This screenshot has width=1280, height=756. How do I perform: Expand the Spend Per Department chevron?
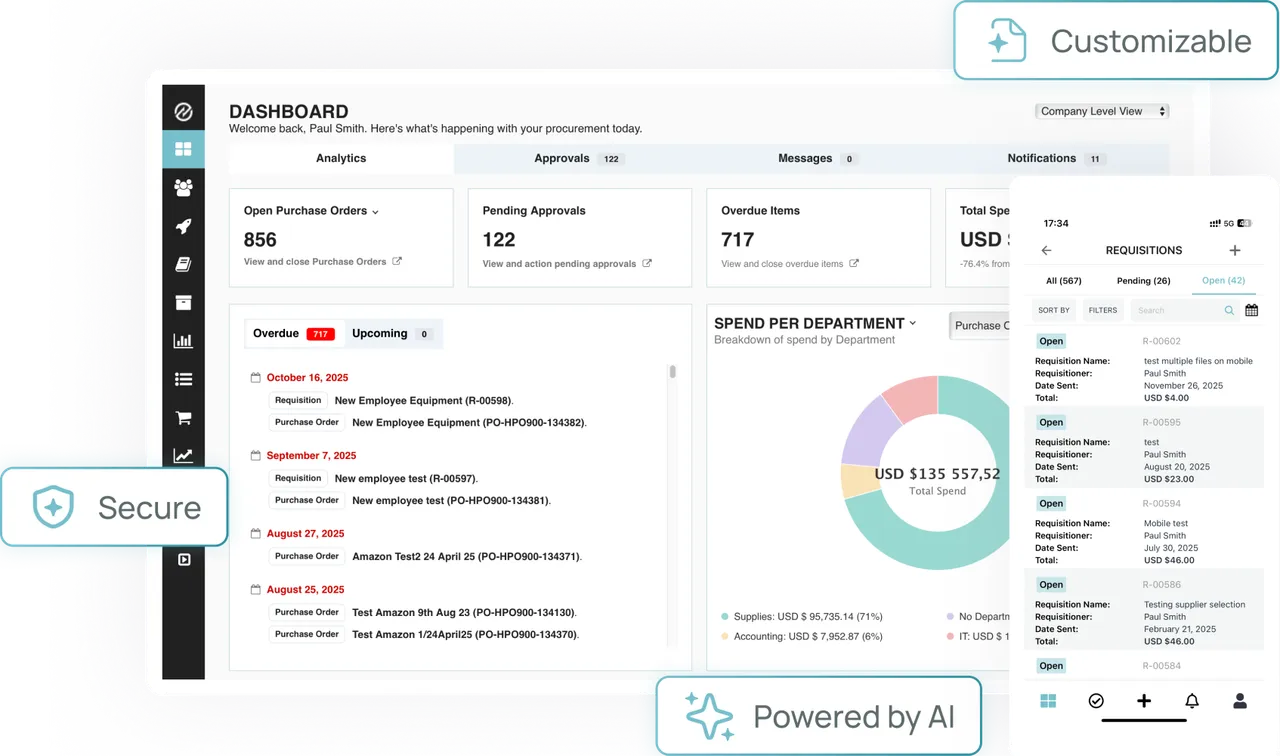[x=912, y=323]
